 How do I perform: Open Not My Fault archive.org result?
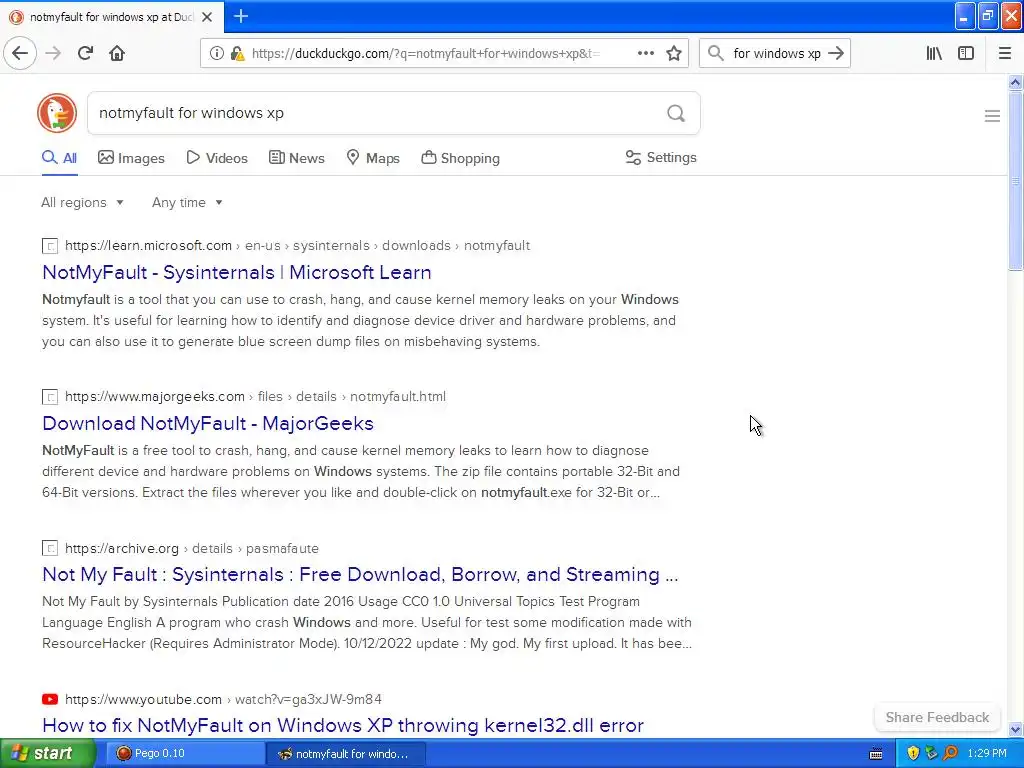click(360, 574)
